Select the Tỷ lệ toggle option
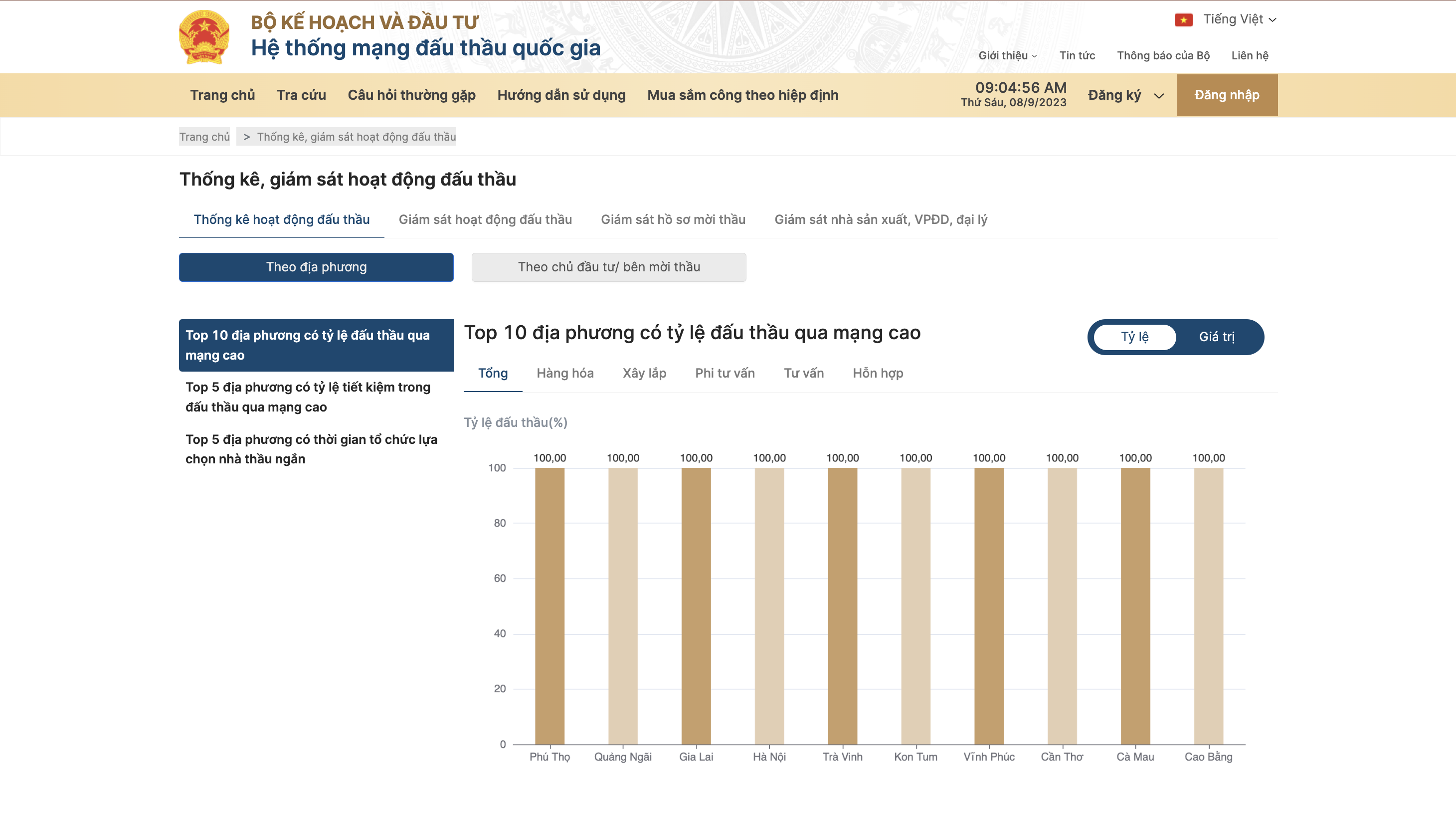Image resolution: width=1456 pixels, height=819 pixels. tap(1134, 337)
